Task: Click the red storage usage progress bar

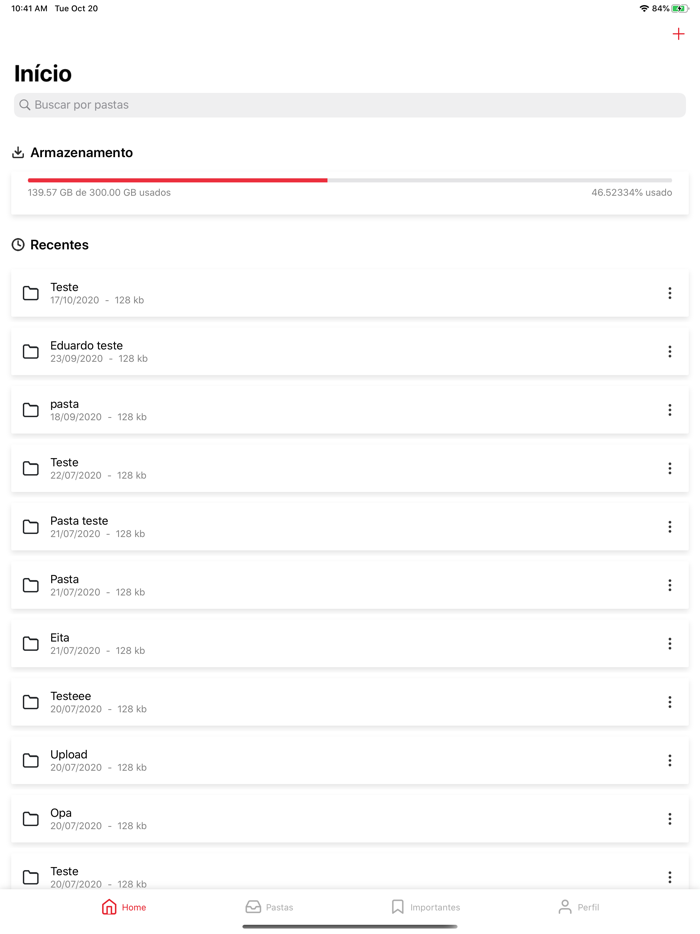Action: click(x=178, y=180)
